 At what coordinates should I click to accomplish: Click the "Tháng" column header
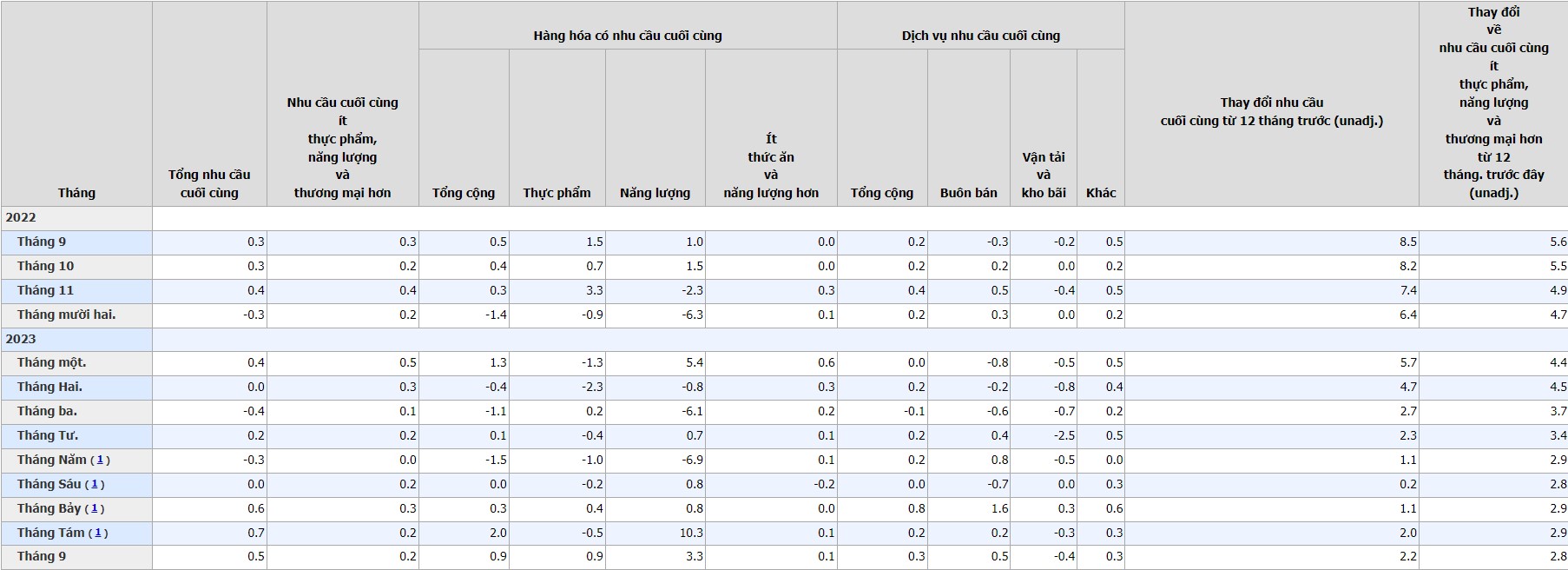(x=76, y=193)
